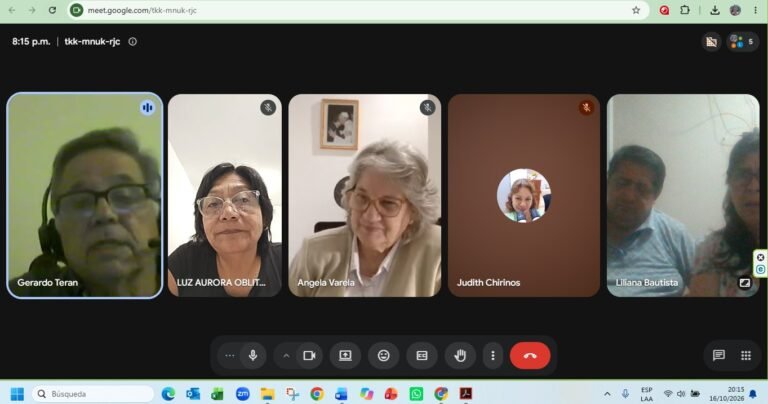Open more options vertical dots menu
The height and width of the screenshot is (404, 768).
coord(493,356)
